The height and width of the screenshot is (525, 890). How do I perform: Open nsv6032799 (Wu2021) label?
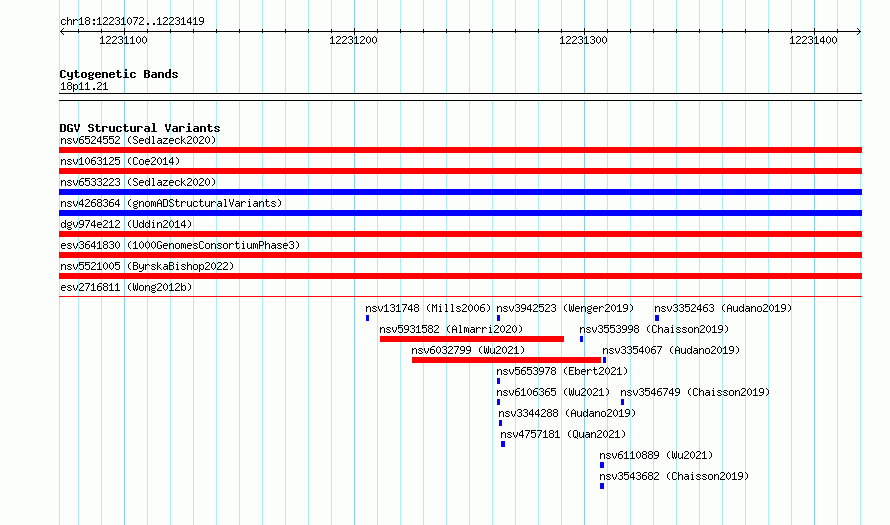(x=468, y=350)
